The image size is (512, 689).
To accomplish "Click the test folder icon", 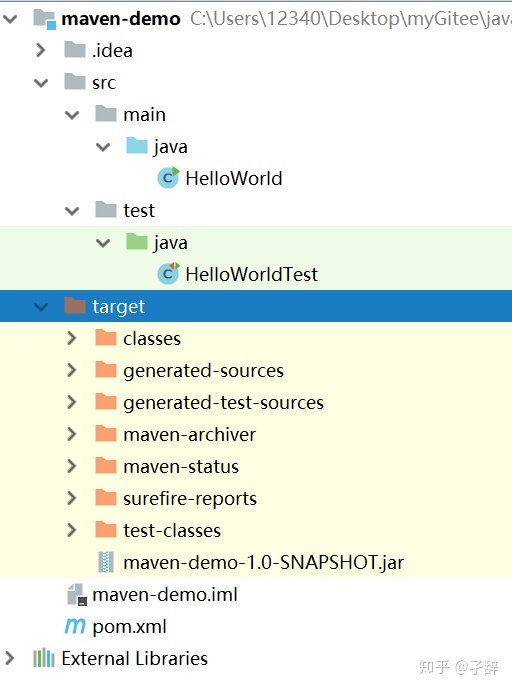I will point(106,210).
